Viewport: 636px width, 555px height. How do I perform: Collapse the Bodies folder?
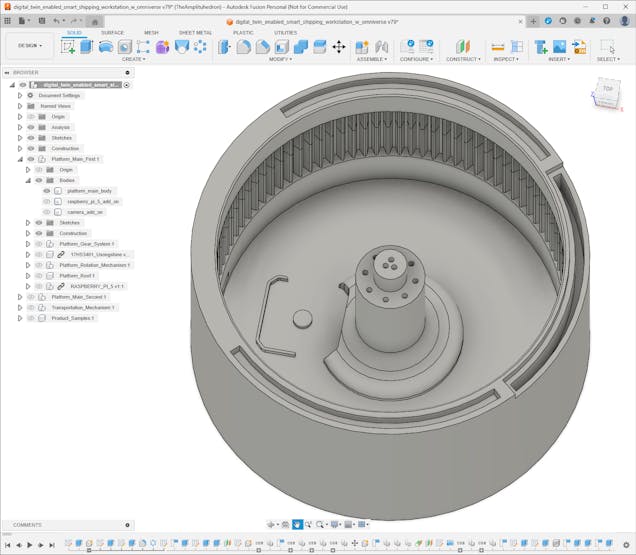tap(27, 180)
